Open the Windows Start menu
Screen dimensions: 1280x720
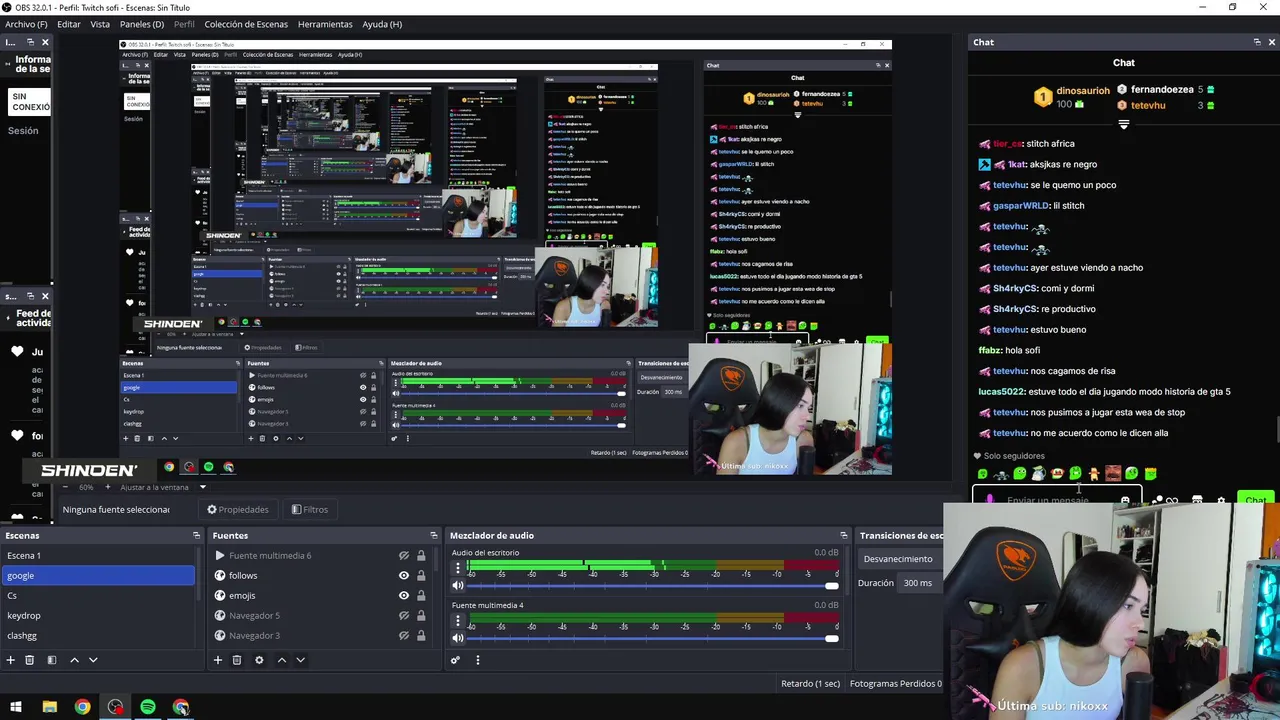click(x=16, y=707)
